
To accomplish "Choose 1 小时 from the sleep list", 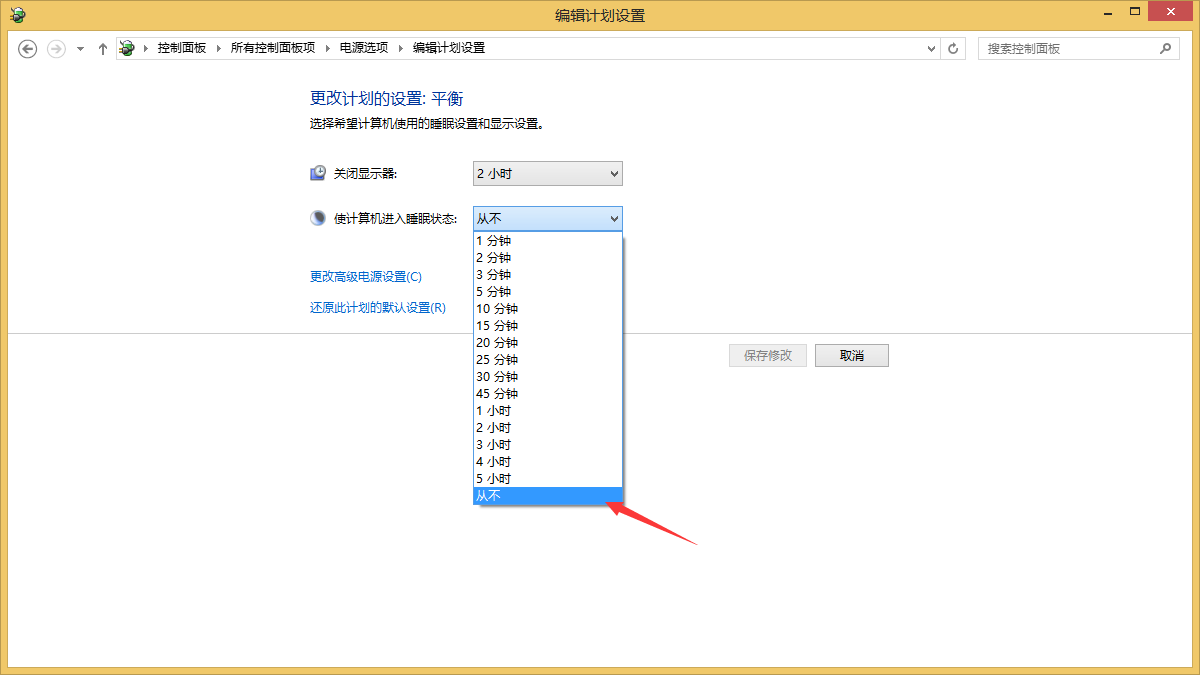I will [x=547, y=411].
